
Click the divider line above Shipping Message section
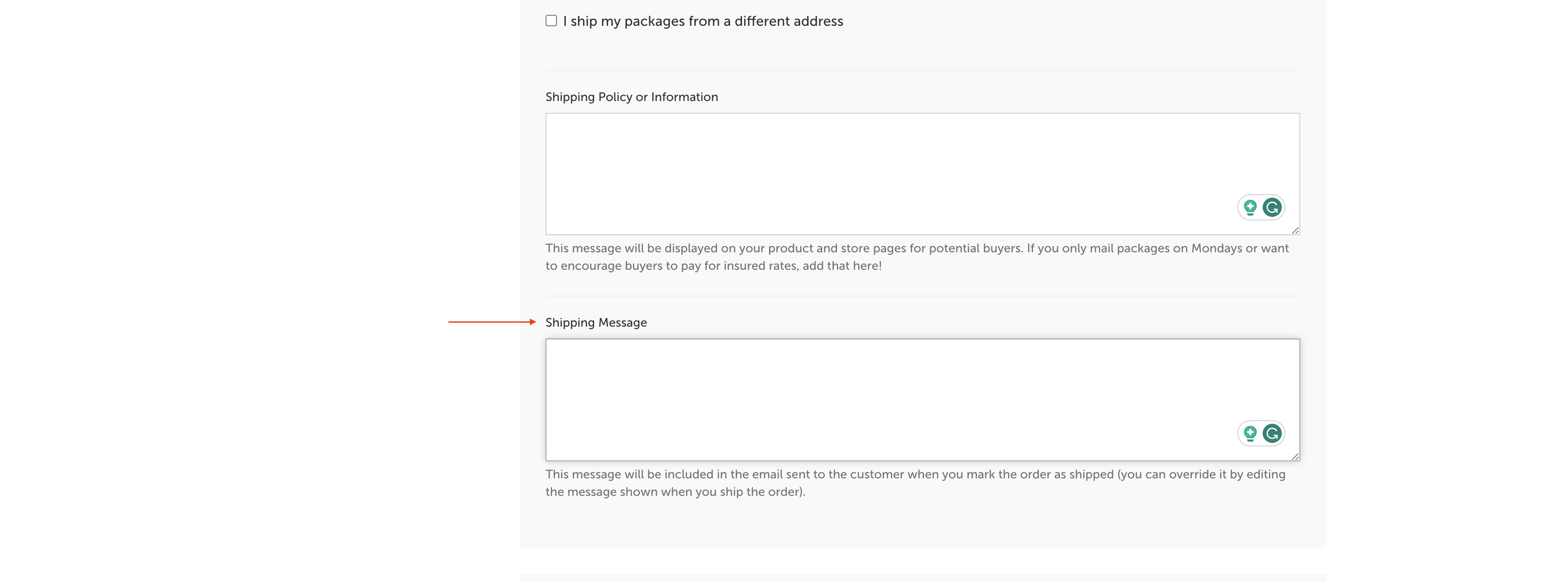(922, 296)
